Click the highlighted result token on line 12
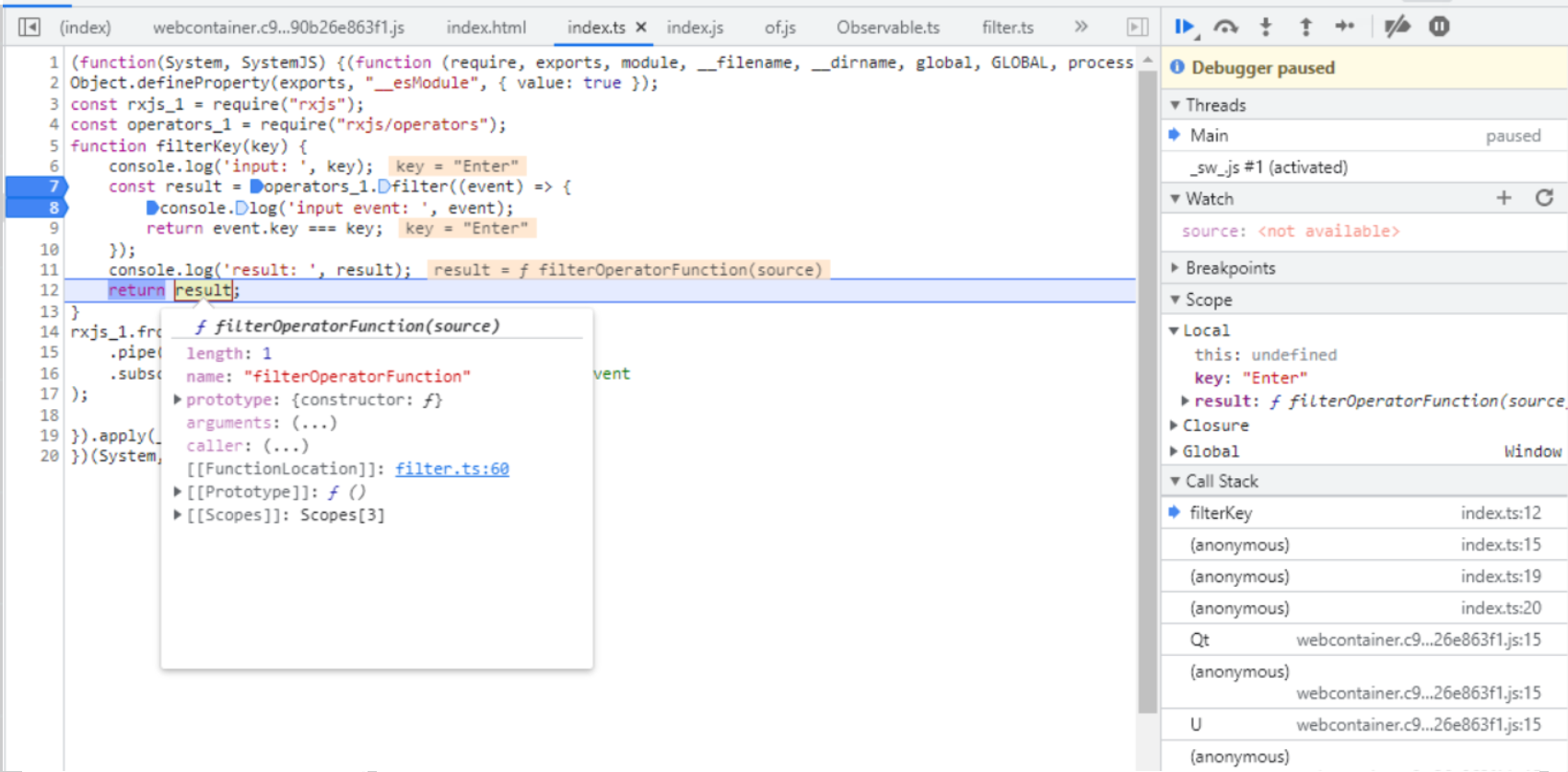This screenshot has height=772, width=1568. [203, 290]
